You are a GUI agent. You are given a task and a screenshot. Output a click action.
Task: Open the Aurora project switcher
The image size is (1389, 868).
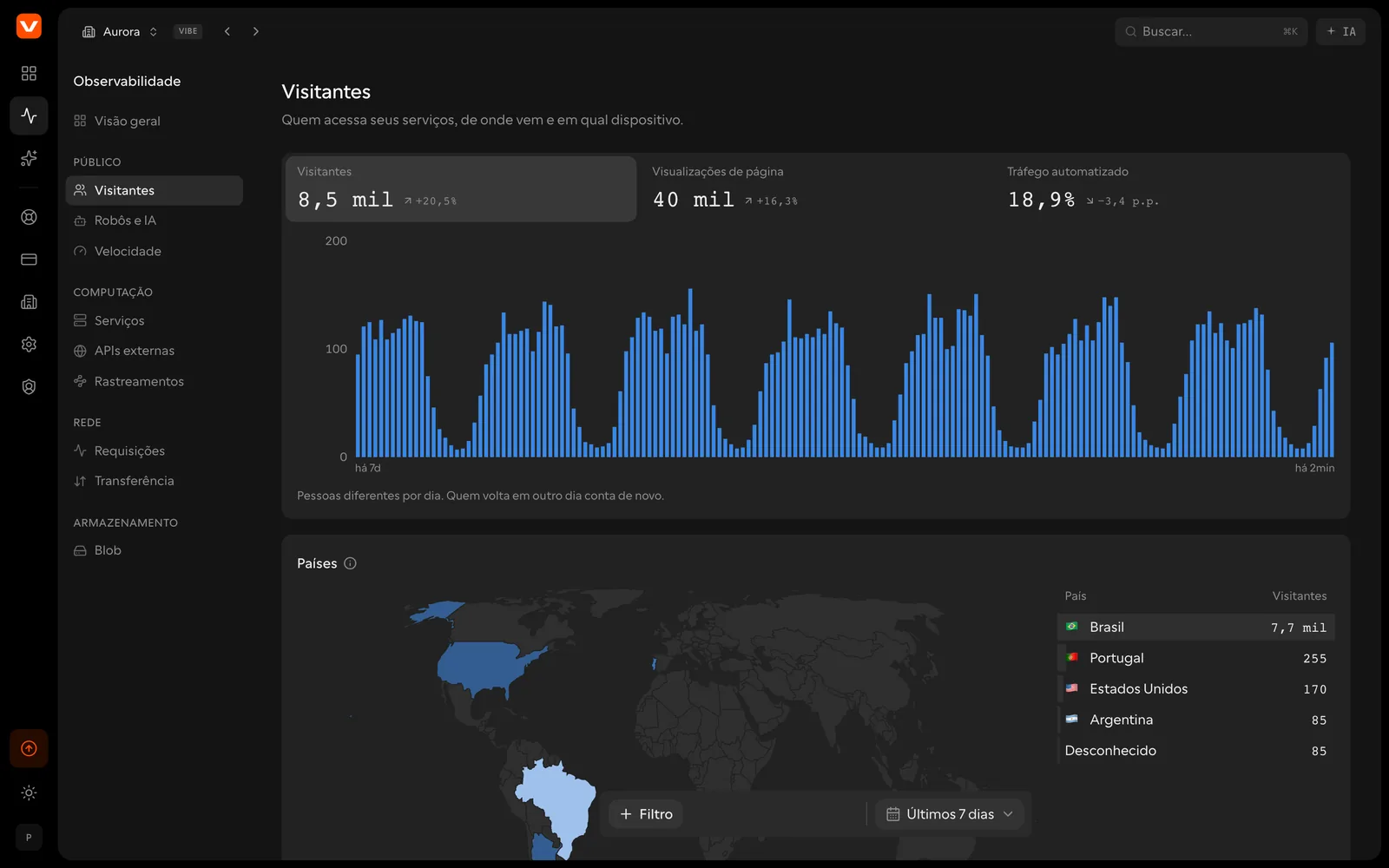coord(120,31)
